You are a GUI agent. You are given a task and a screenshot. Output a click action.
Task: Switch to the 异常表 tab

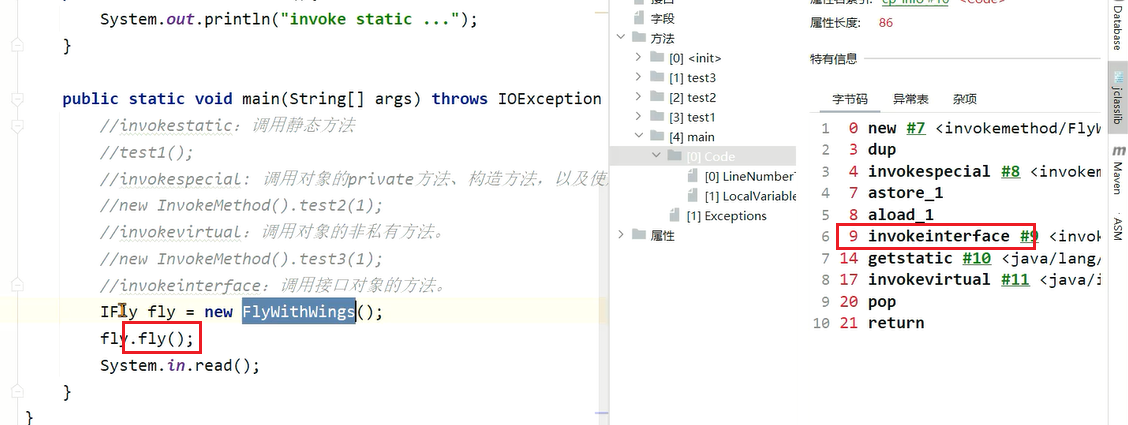point(911,99)
